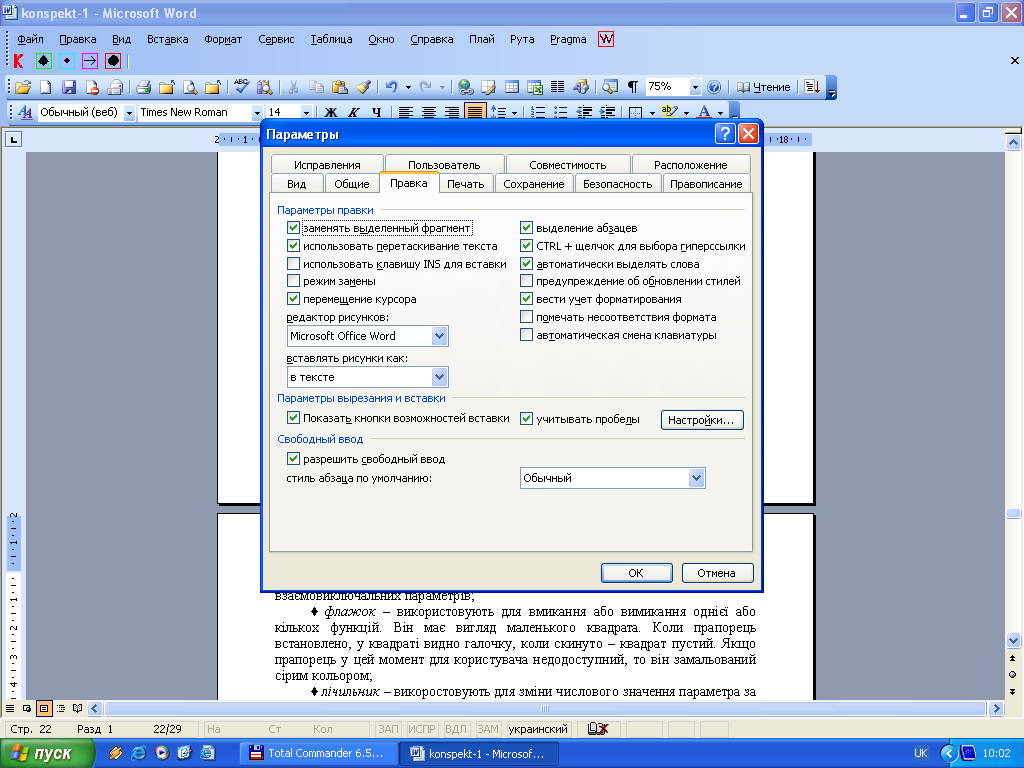This screenshot has height=768, width=1024.
Task: Uncheck 'выделение абзацев' option
Action: pyautogui.click(x=526, y=228)
